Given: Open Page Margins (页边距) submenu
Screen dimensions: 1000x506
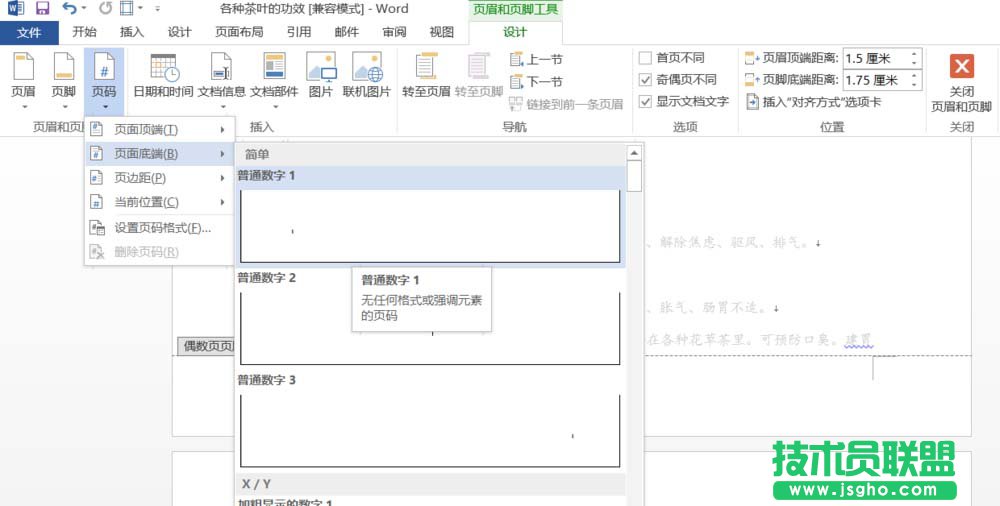Looking at the screenshot, I should click(159, 178).
